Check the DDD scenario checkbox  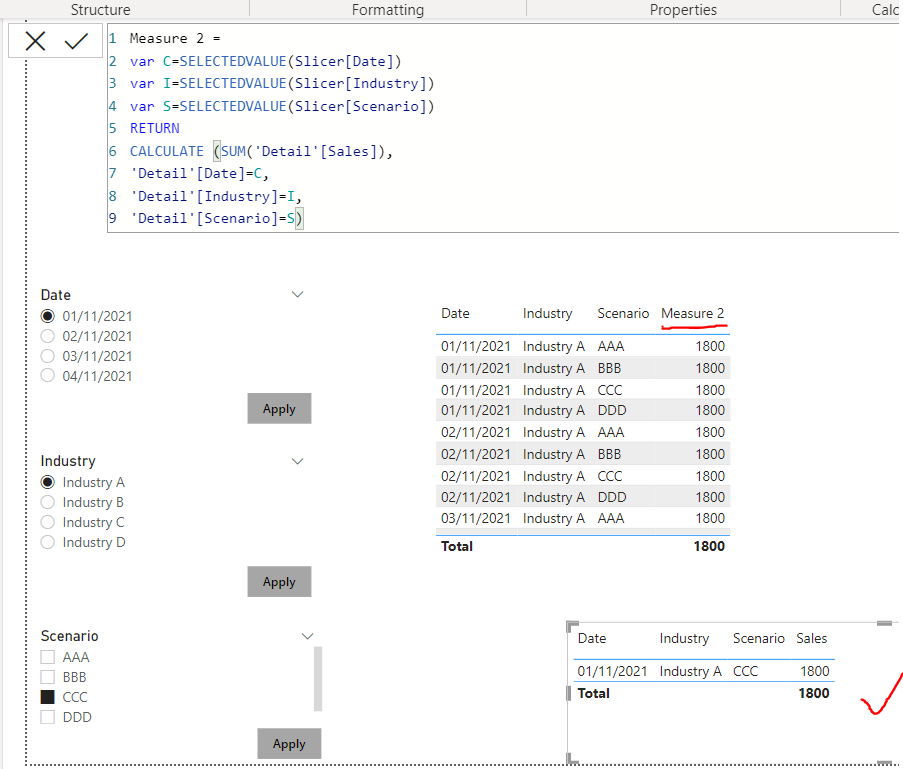[48, 717]
